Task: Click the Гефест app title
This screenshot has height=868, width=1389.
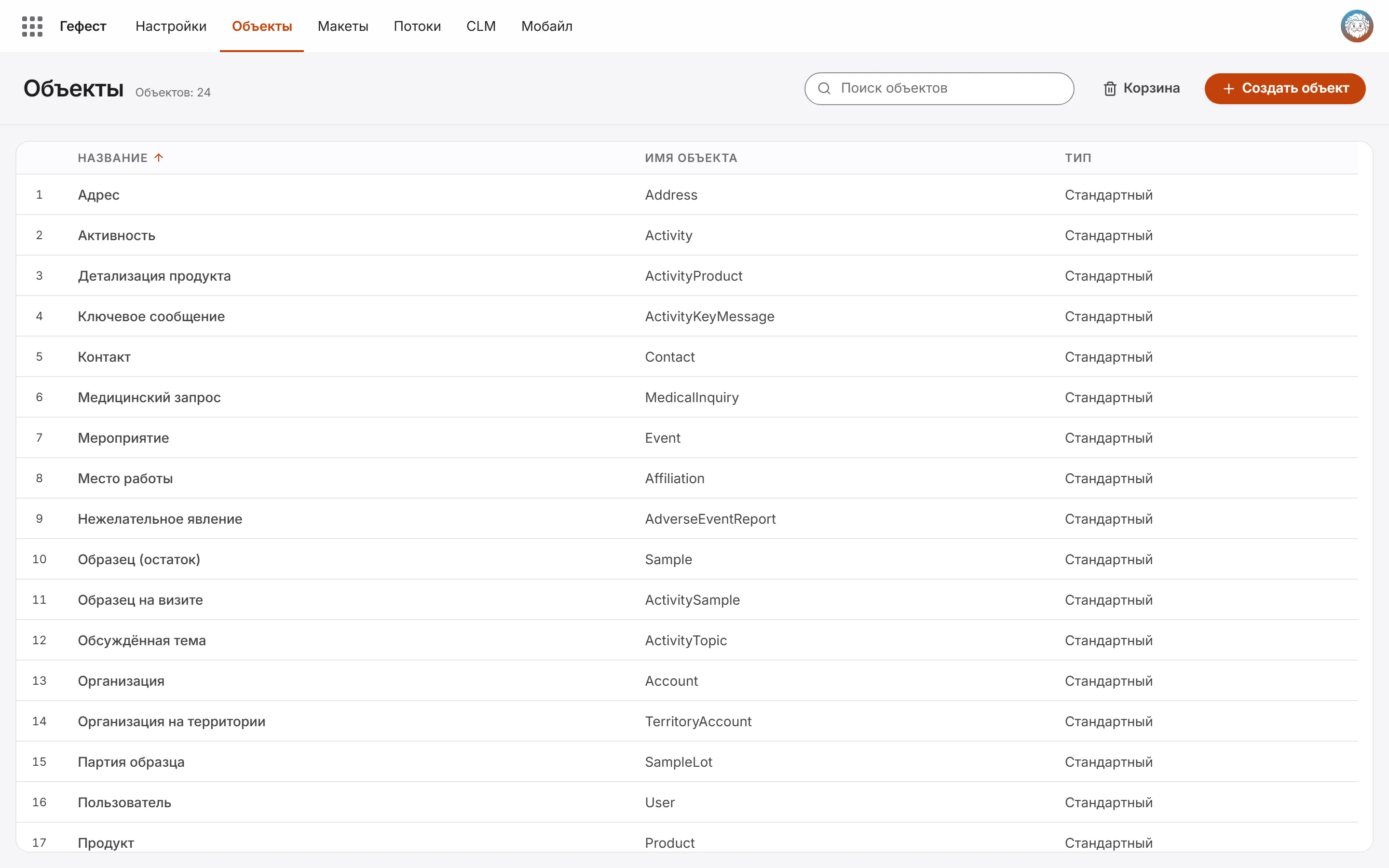Action: click(82, 27)
